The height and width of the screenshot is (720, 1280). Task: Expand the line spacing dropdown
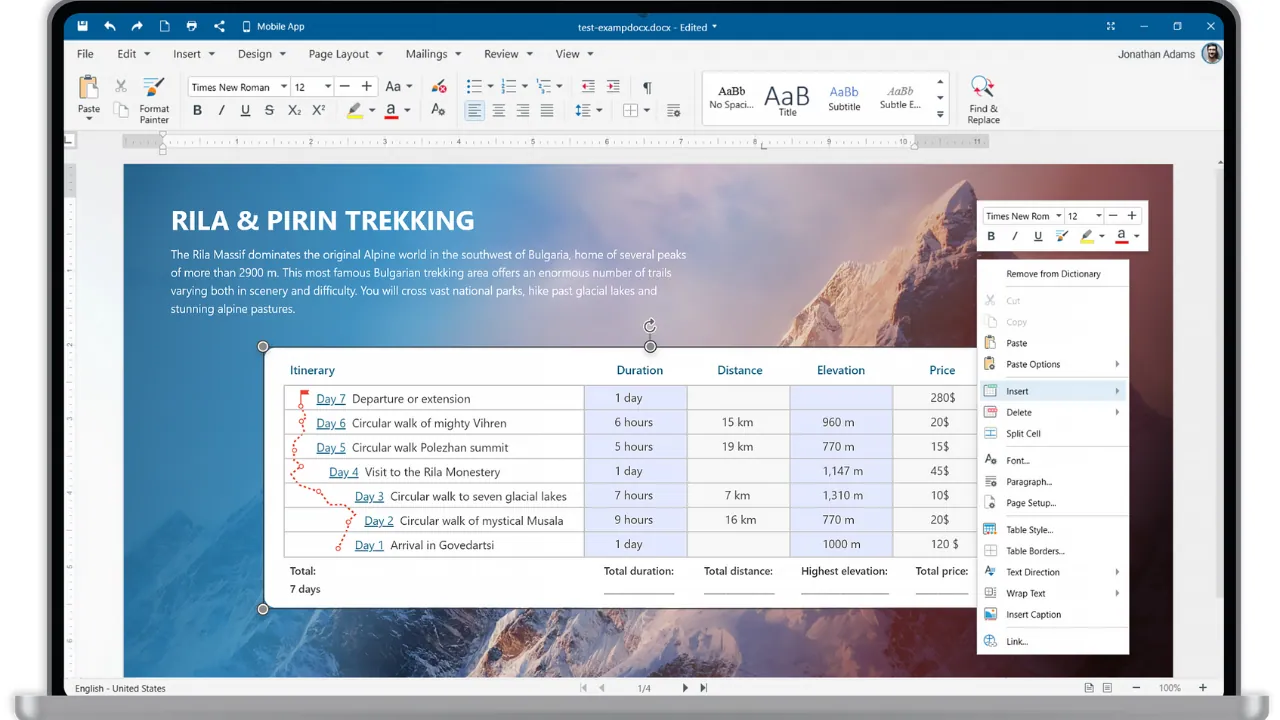tap(599, 110)
